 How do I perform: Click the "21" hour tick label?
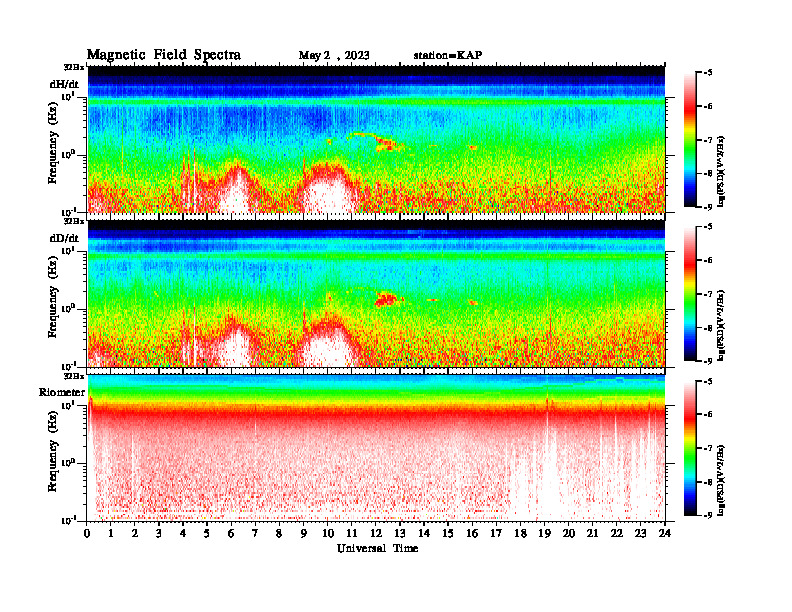[592, 534]
